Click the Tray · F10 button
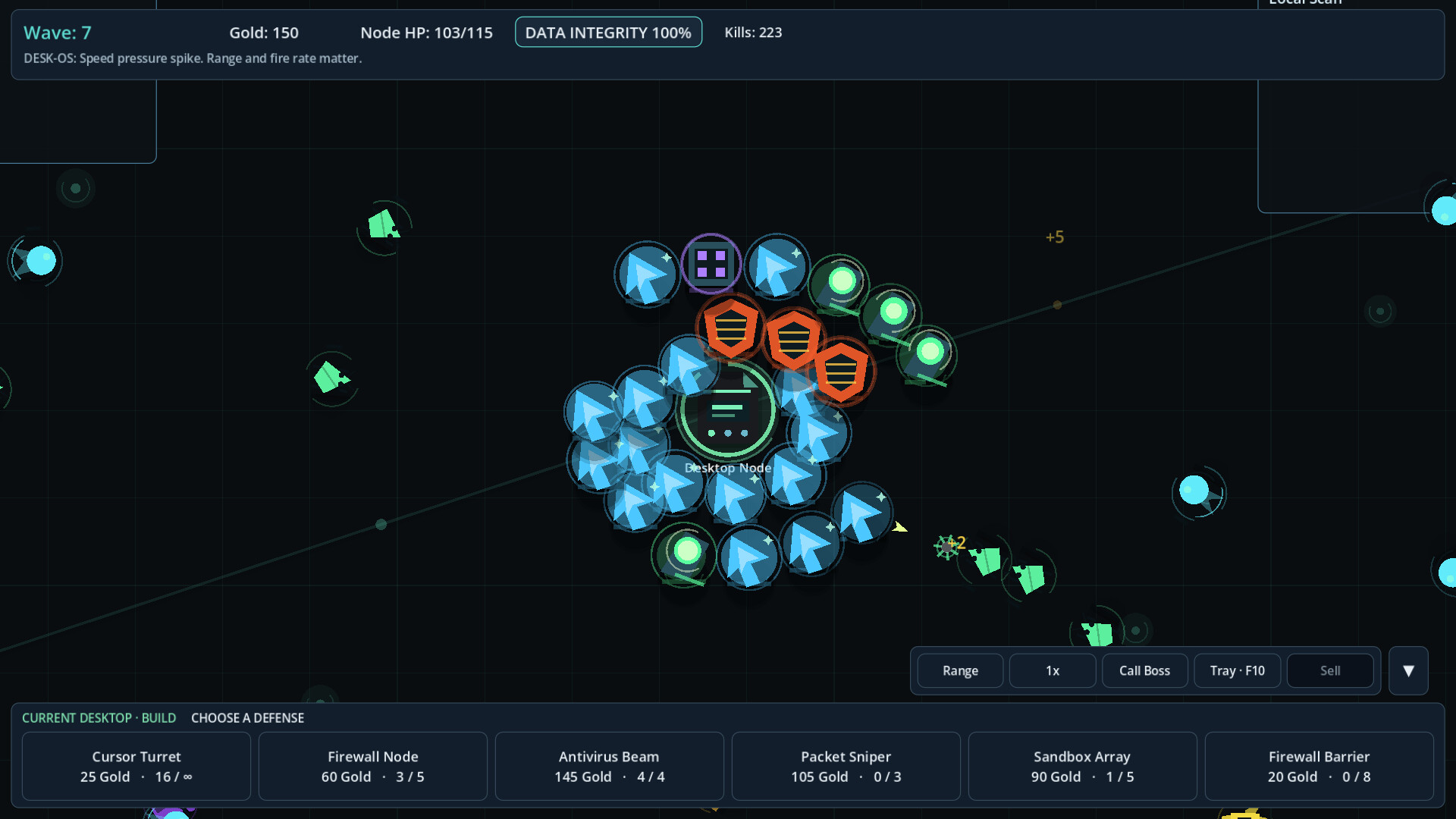The height and width of the screenshot is (819, 1456). tap(1237, 670)
